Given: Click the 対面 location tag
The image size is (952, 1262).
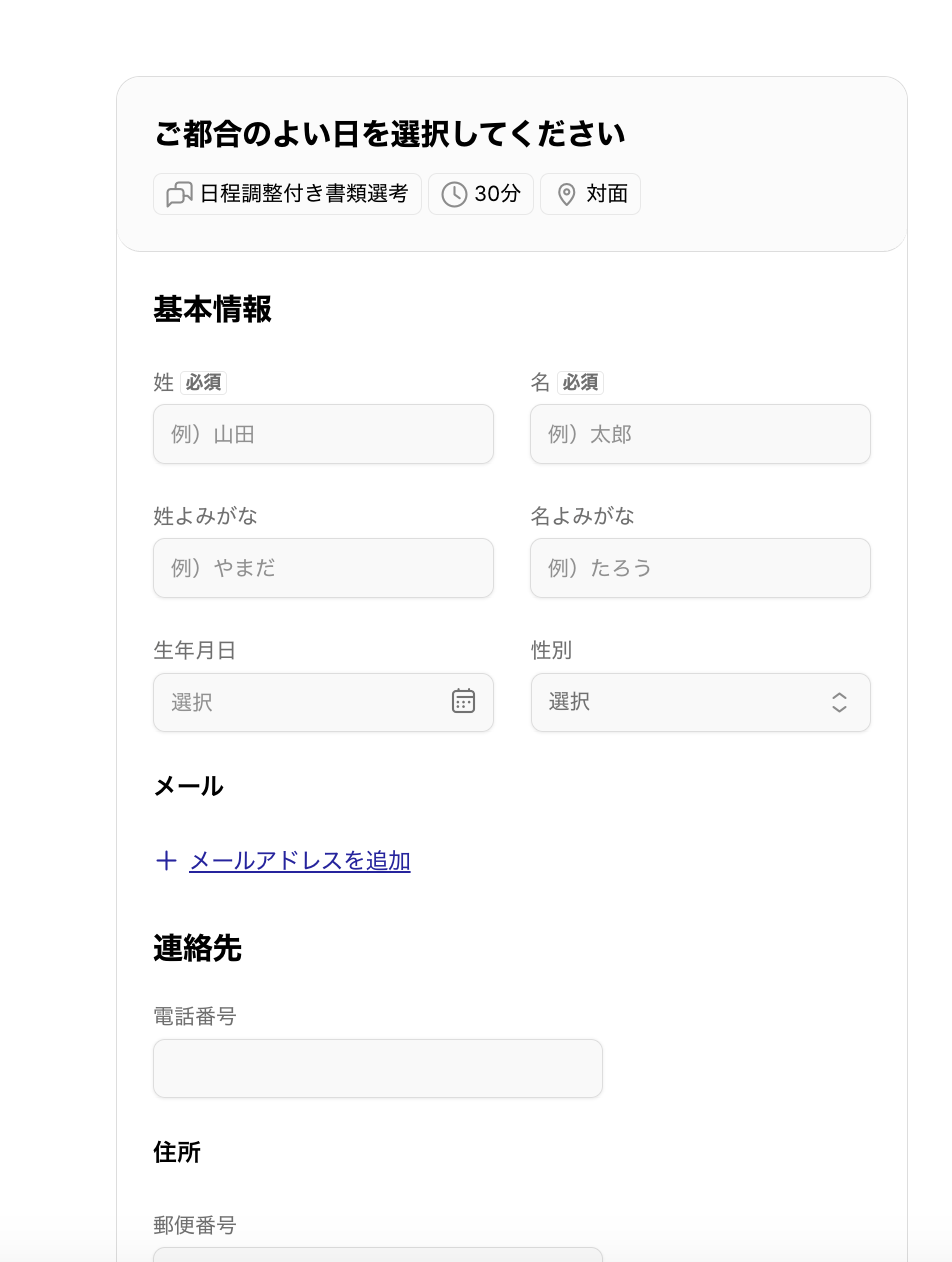Looking at the screenshot, I should 591,194.
